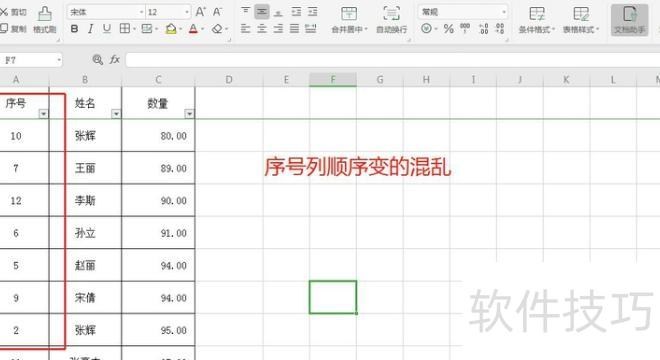Click the fx insert function icon
The width and height of the screenshot is (660, 360).
tap(114, 60)
